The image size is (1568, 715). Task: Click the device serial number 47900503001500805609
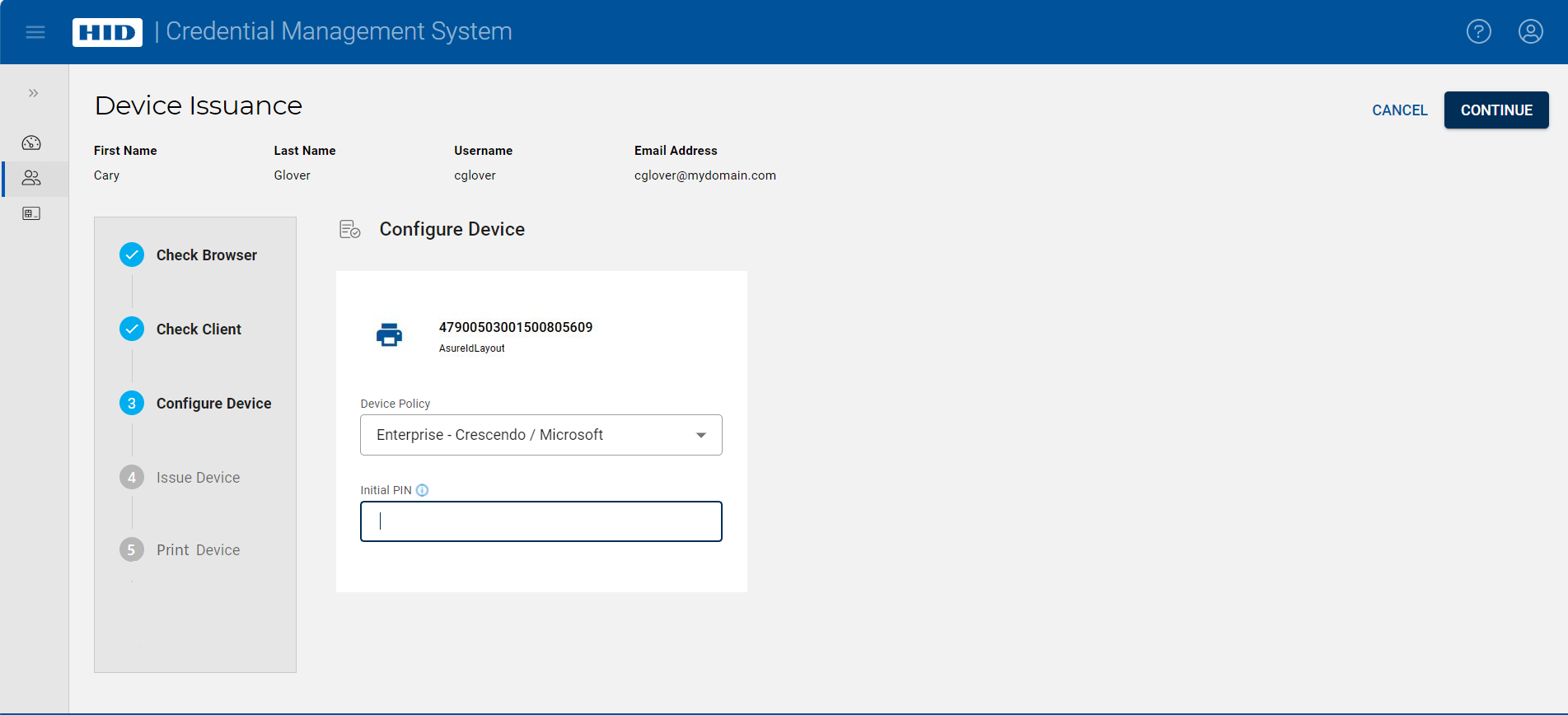pyautogui.click(x=516, y=327)
